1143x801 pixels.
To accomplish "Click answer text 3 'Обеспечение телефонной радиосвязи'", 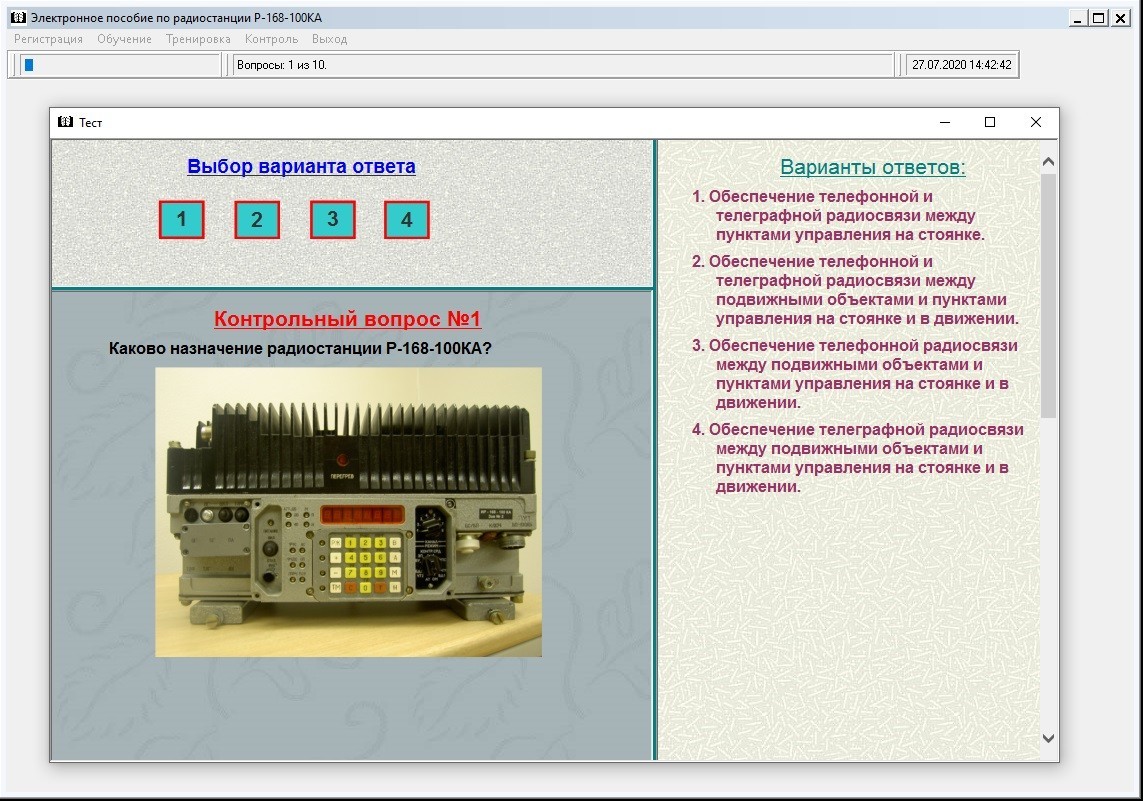I will pos(854,374).
